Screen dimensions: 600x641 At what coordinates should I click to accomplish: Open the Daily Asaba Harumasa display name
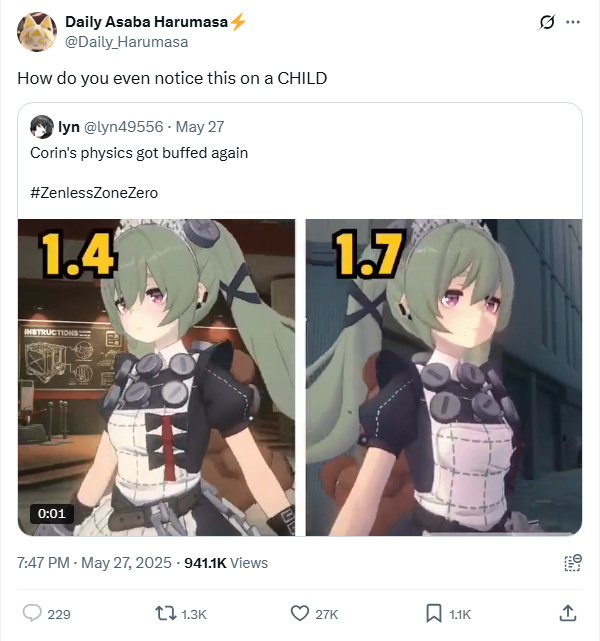pos(146,22)
